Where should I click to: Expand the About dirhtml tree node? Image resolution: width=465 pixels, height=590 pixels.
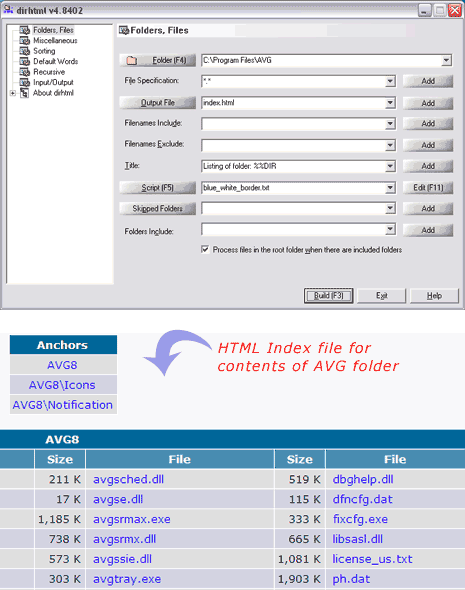pyautogui.click(x=13, y=93)
